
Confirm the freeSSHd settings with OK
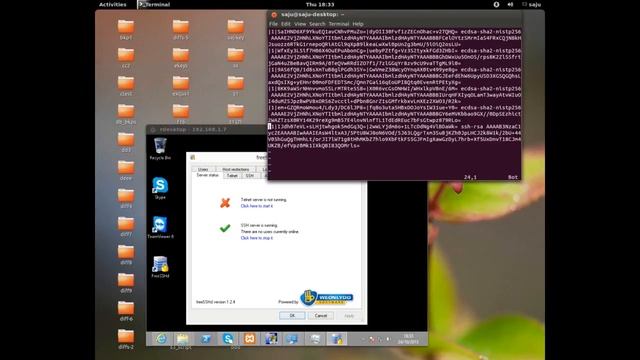[x=292, y=316]
